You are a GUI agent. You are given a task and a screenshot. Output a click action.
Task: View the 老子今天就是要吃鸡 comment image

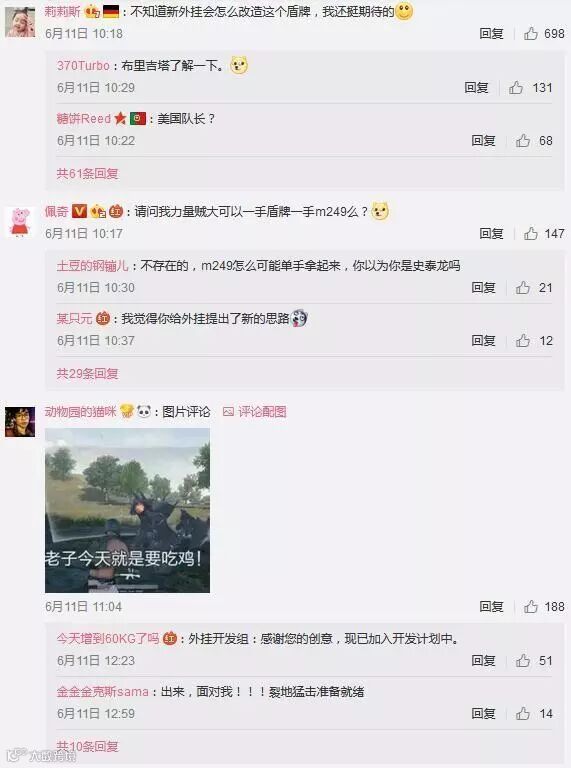tap(127, 510)
